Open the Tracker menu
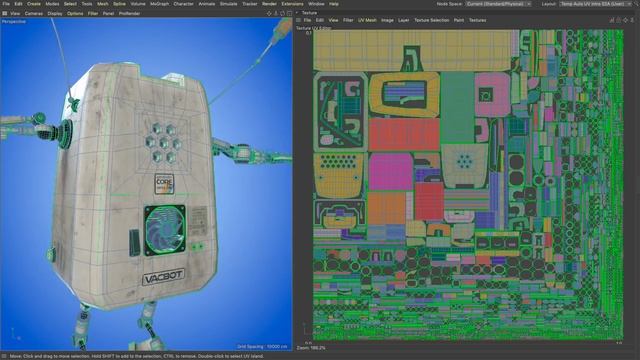This screenshot has height=360, width=640. coord(250,4)
